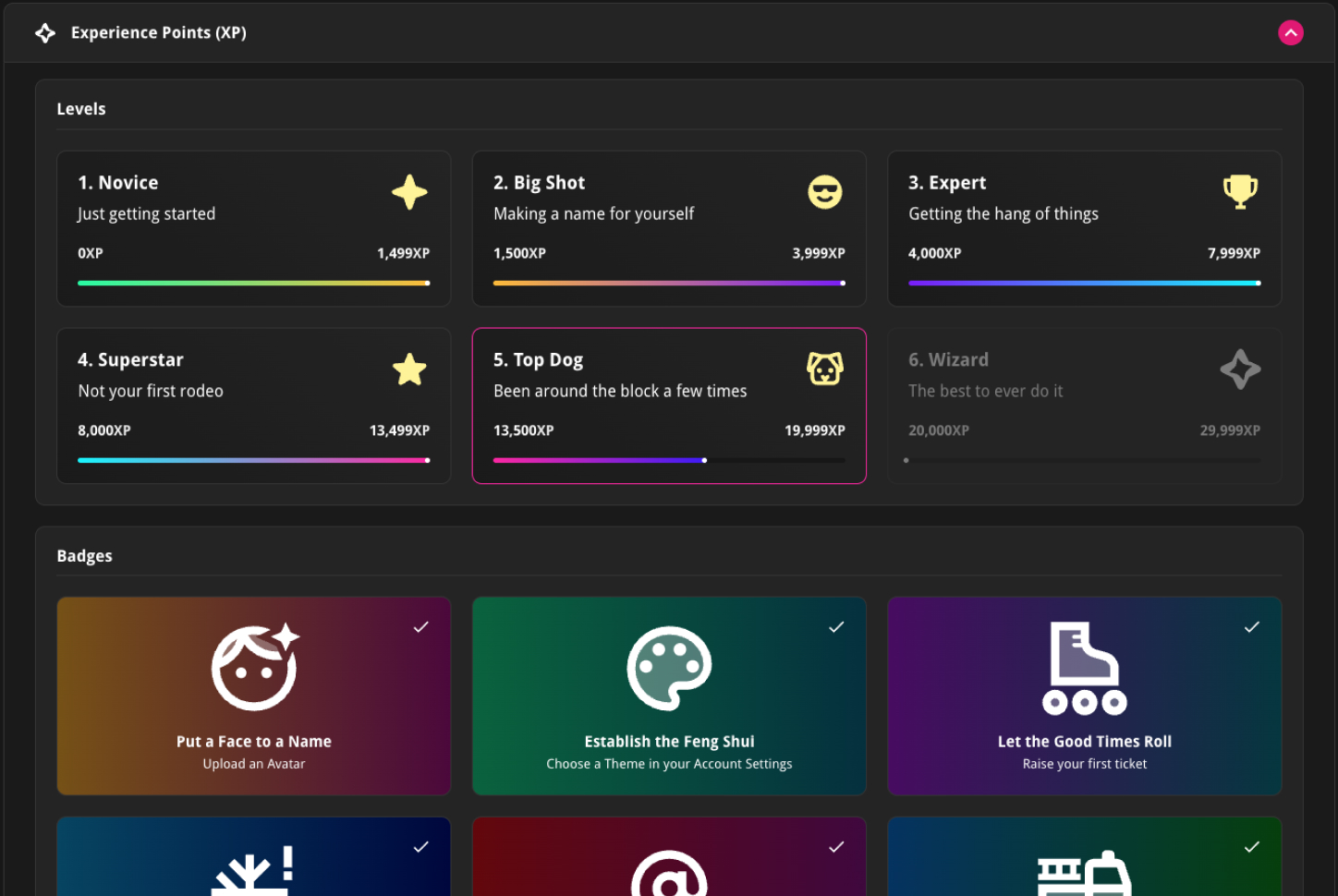Click the sparkle icon beside Experience Points title
The width and height of the screenshot is (1338, 896).
[45, 33]
